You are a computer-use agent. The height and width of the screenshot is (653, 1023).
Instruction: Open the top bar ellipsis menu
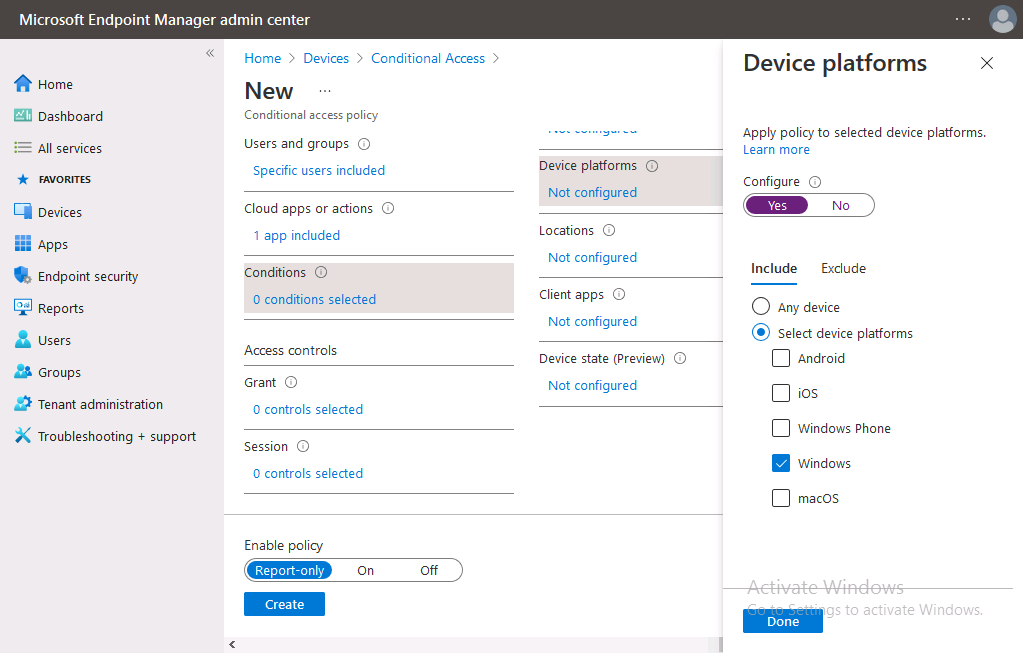click(963, 19)
